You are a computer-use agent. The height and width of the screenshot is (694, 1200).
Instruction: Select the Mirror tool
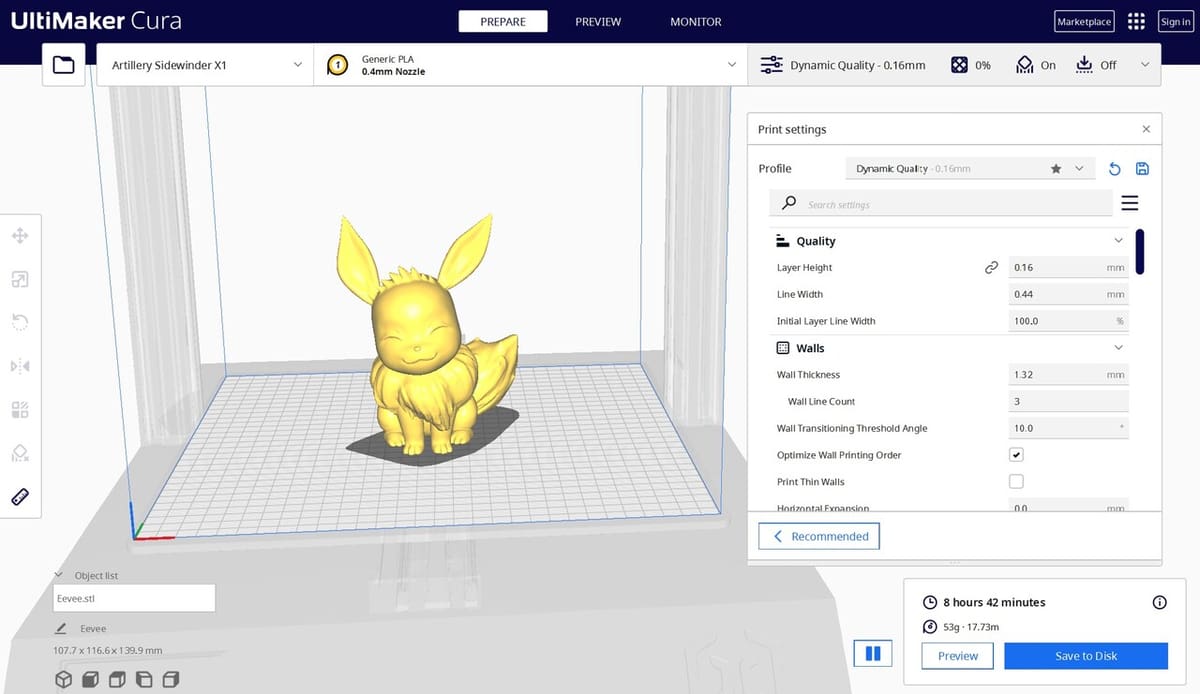pyautogui.click(x=20, y=366)
